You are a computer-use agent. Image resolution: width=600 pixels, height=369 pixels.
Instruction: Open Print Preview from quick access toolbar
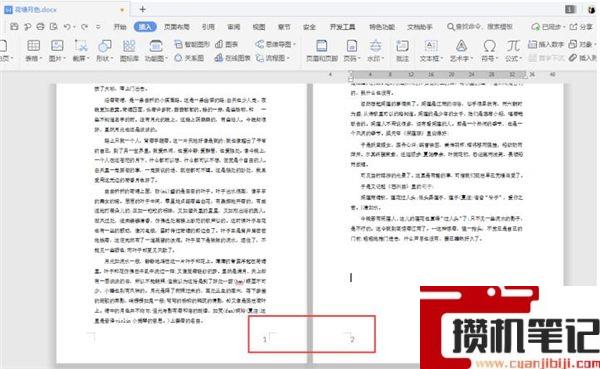click(x=54, y=27)
